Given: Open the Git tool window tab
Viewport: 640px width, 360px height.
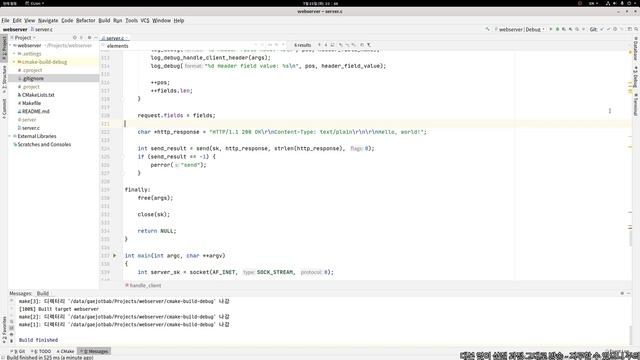Looking at the screenshot, I should 18,351.
